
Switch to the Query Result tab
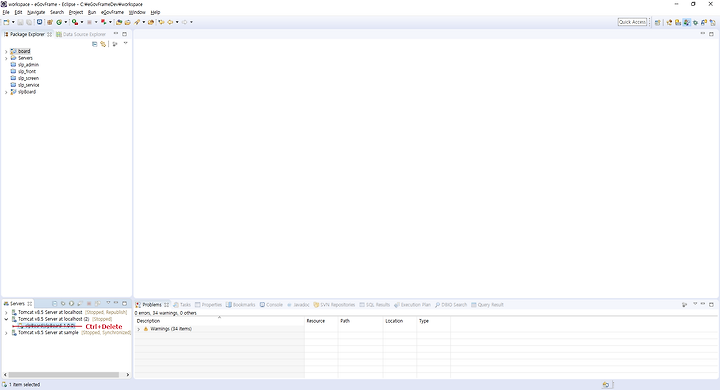(487, 305)
